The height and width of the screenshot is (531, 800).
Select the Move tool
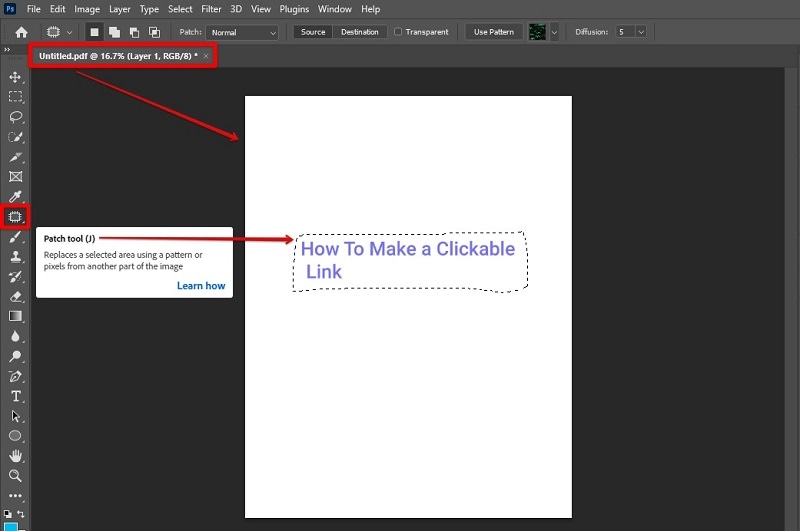pos(16,77)
